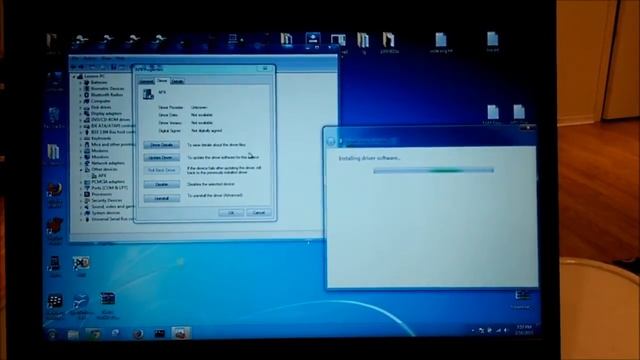Select Mice and other pointing devices
Screen dimensions: 640x360
[113, 144]
